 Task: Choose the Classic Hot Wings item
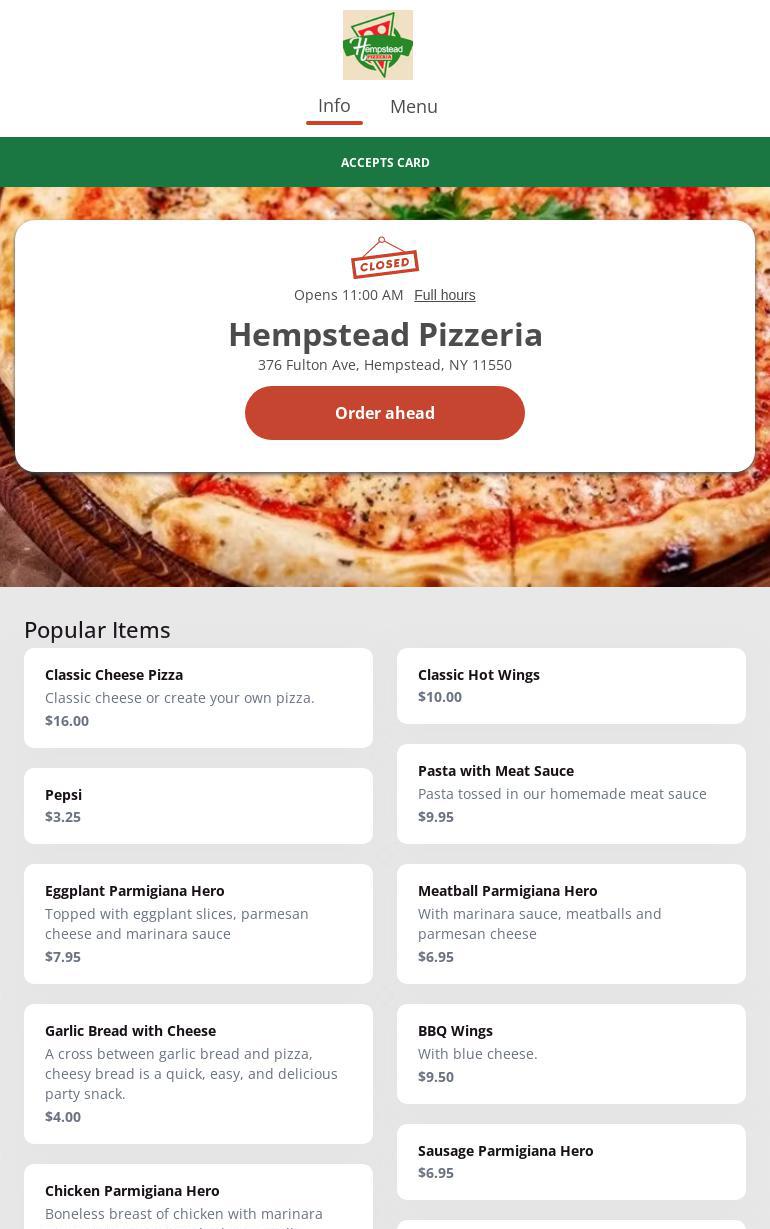[571, 686]
